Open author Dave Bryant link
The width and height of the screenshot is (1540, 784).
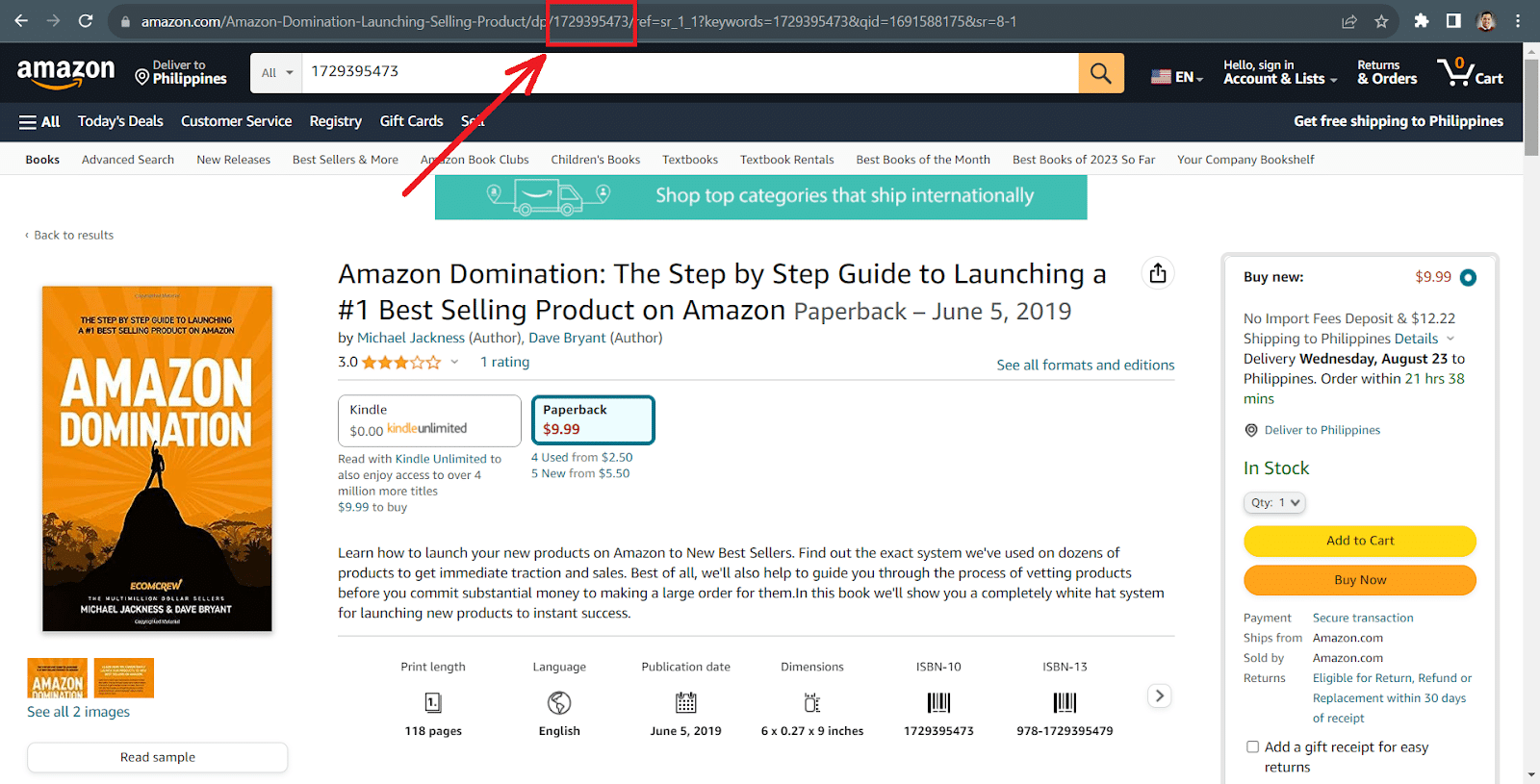567,338
